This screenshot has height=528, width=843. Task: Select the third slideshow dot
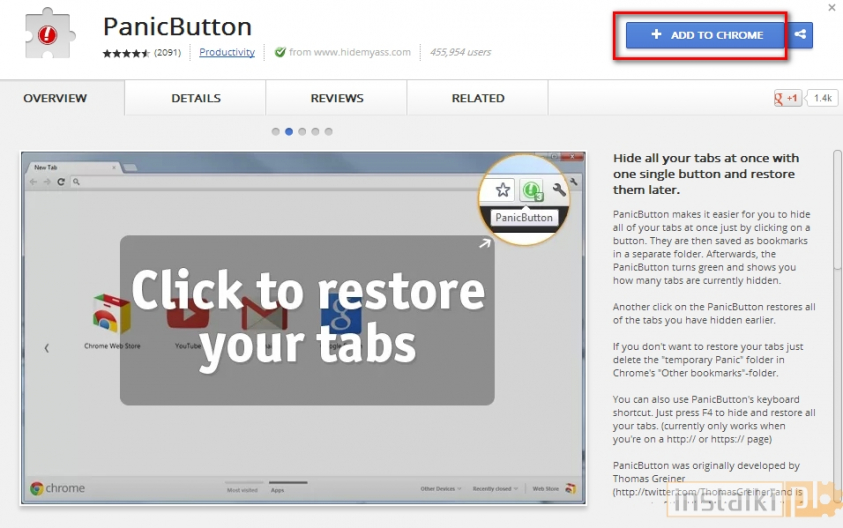click(302, 131)
